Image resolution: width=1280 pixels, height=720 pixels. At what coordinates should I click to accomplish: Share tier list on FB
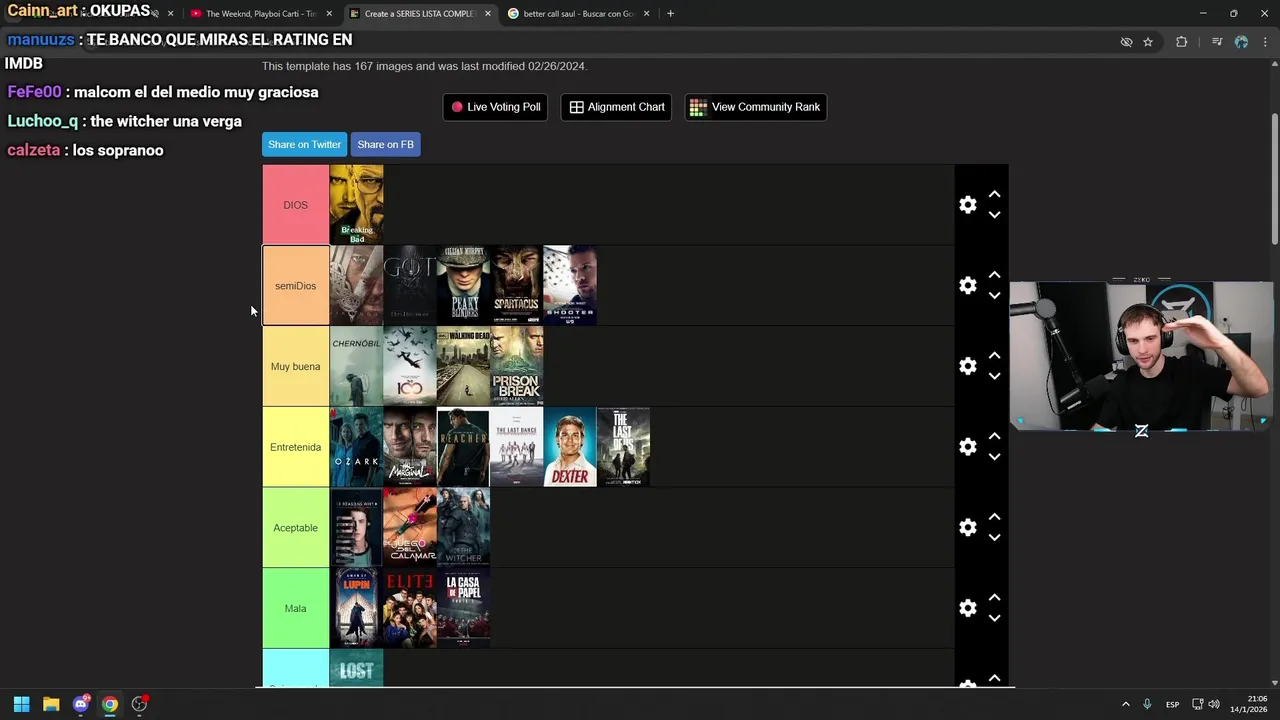[385, 144]
